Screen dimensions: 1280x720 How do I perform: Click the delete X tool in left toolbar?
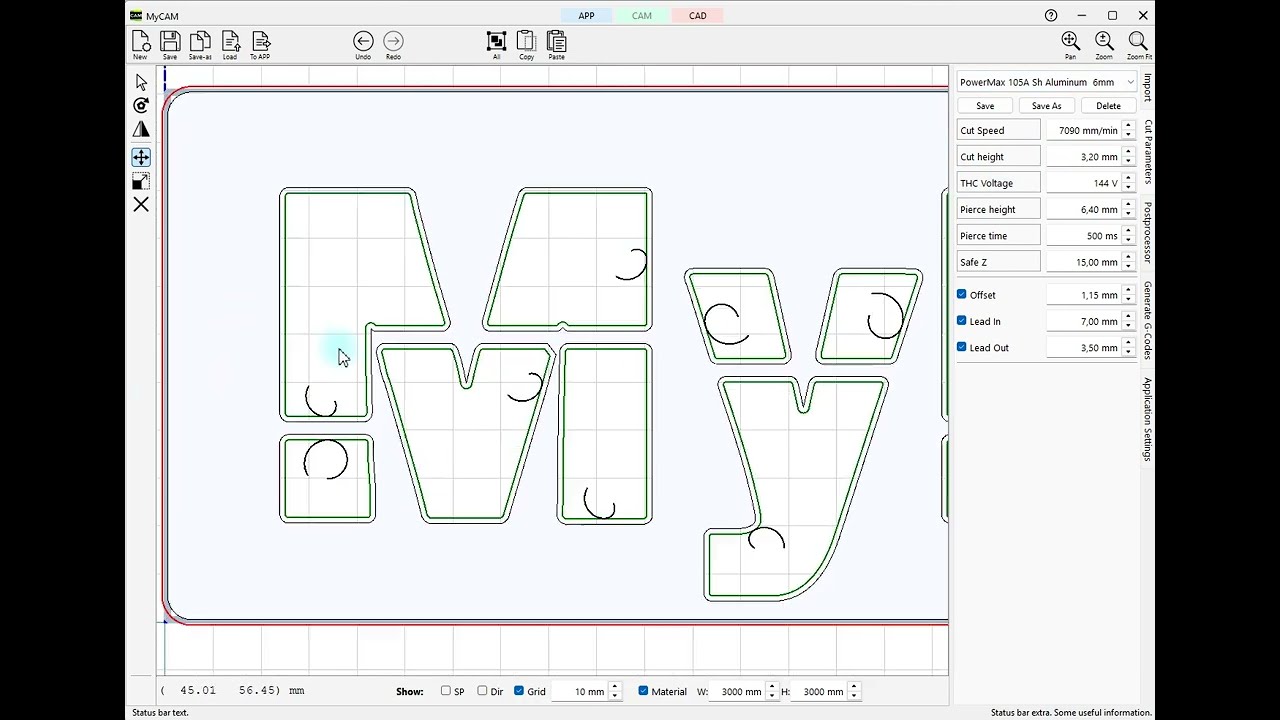point(141,205)
